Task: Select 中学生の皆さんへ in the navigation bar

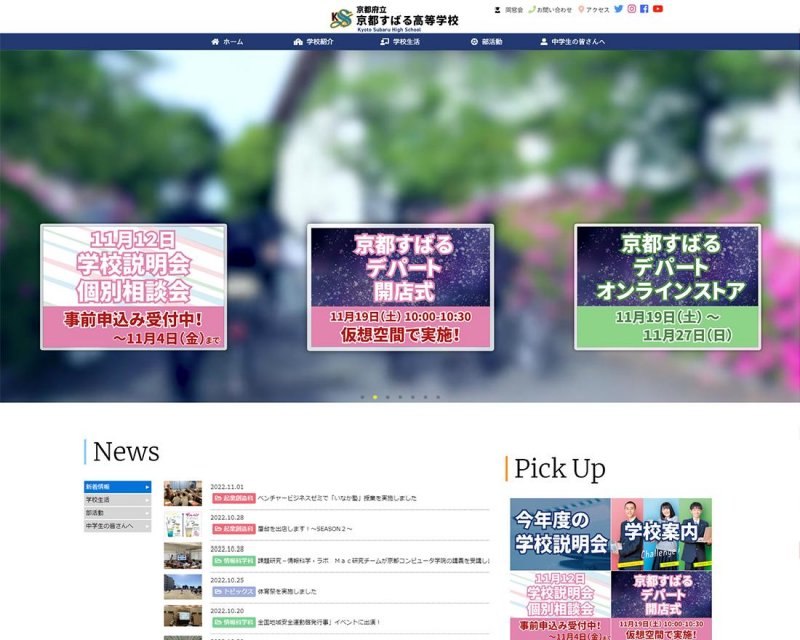Action: click(x=572, y=42)
